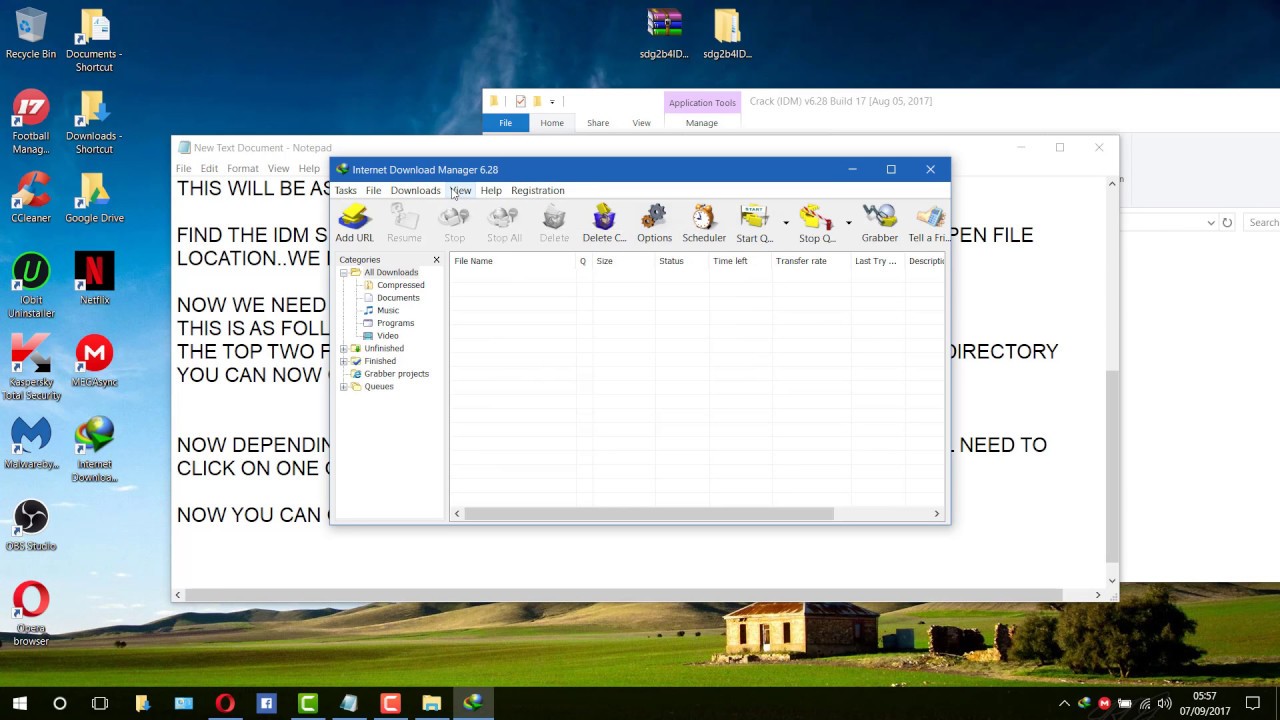
Task: Open Task View on taskbar
Action: pos(100,704)
